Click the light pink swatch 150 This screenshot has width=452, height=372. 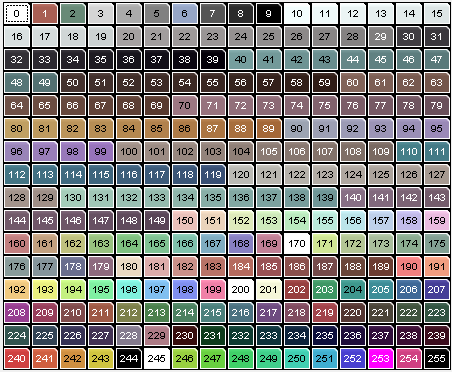coord(185,220)
